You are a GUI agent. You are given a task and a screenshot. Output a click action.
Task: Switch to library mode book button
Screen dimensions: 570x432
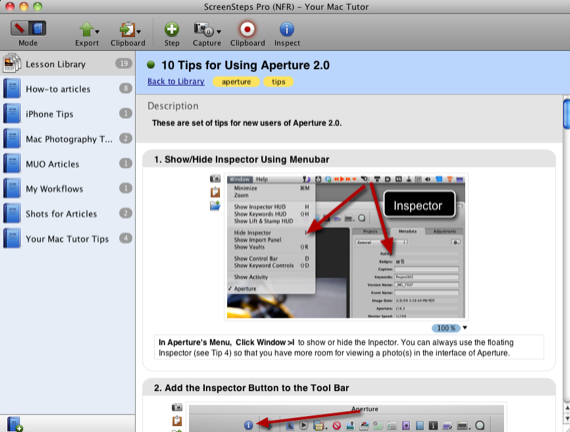coord(37,28)
